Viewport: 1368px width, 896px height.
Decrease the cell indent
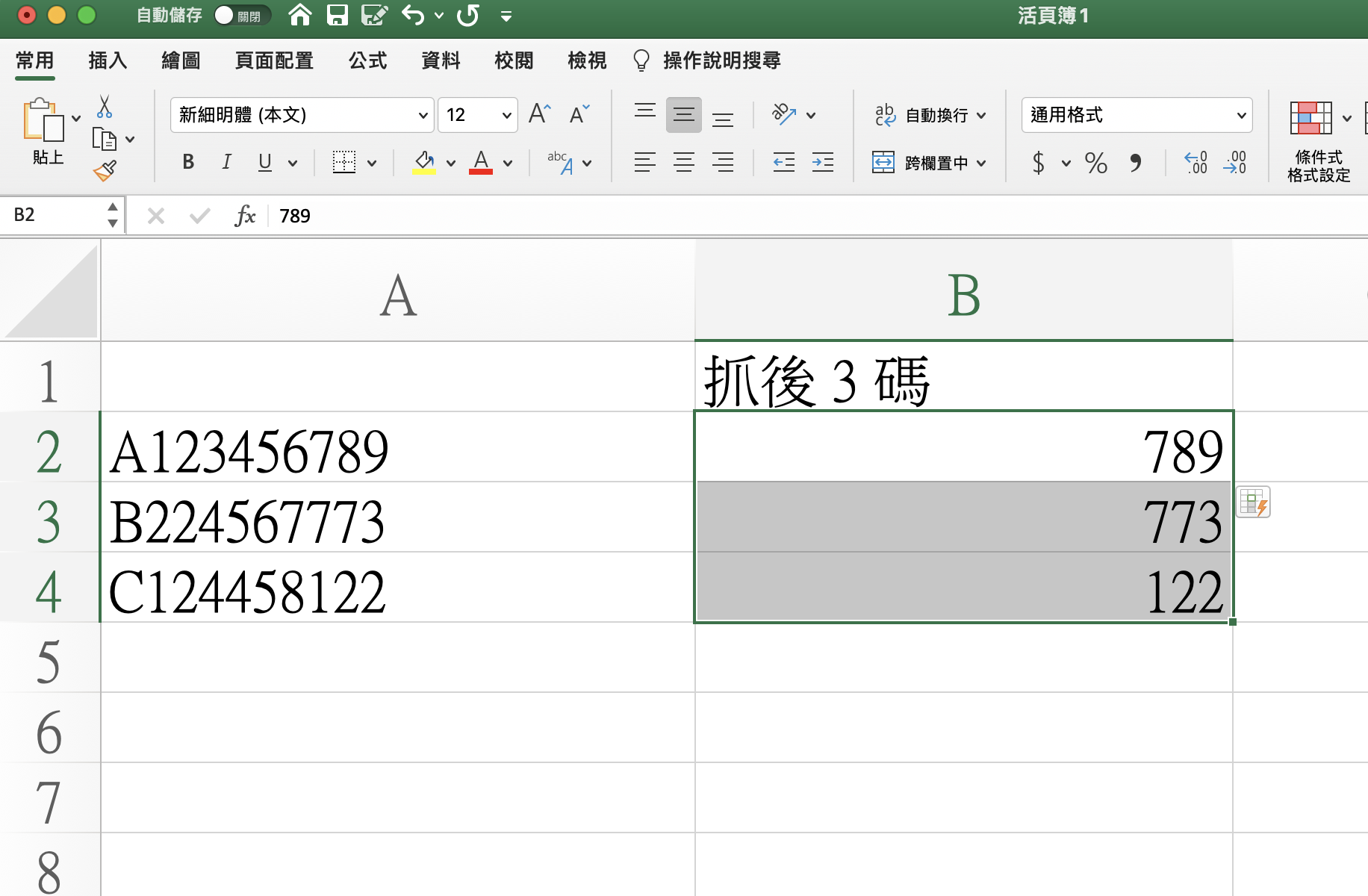(784, 162)
